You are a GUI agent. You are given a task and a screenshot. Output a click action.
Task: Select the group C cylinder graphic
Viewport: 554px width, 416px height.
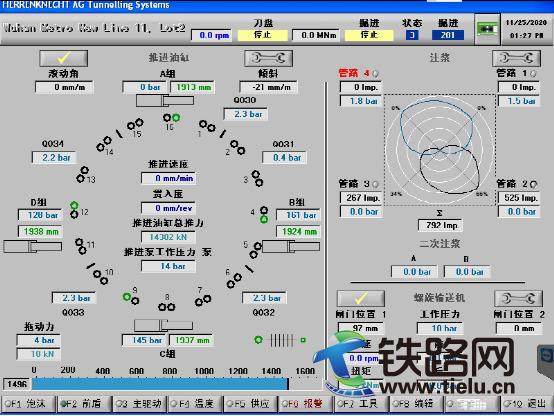(x=163, y=325)
